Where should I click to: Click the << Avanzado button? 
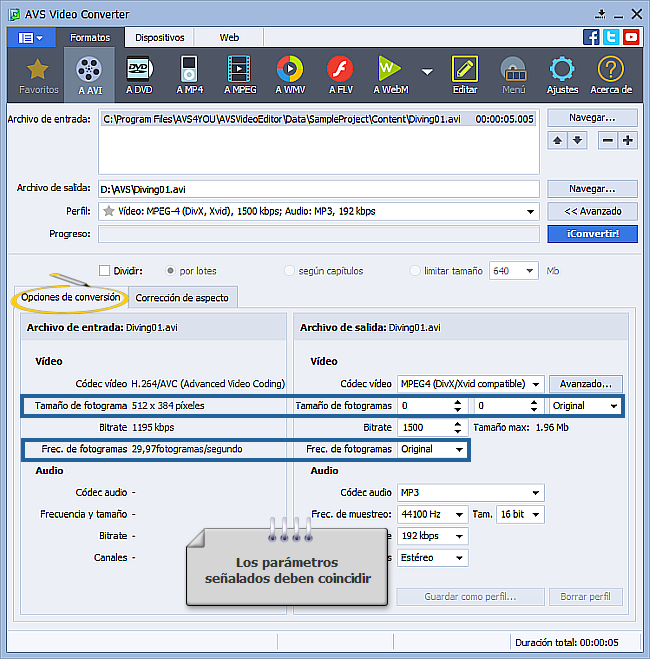592,211
